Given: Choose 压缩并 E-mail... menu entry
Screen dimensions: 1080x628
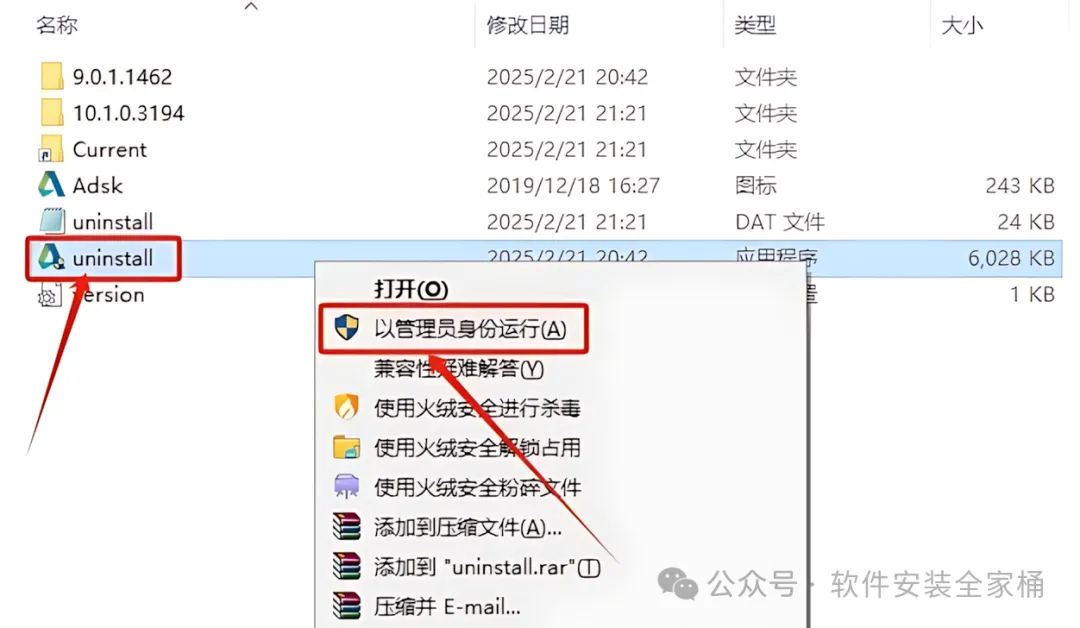Looking at the screenshot, I should pos(447,607).
